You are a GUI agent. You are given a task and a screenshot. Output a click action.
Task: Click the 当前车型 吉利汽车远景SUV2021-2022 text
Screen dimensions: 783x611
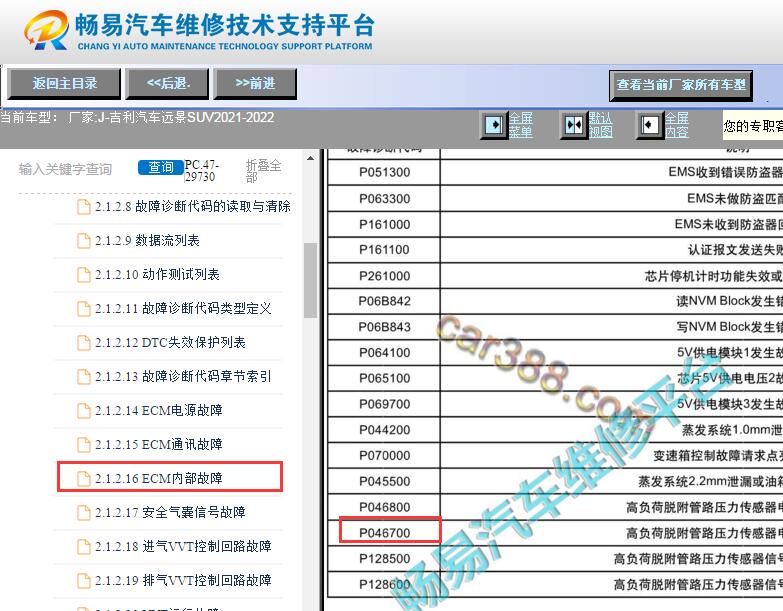pos(137,118)
